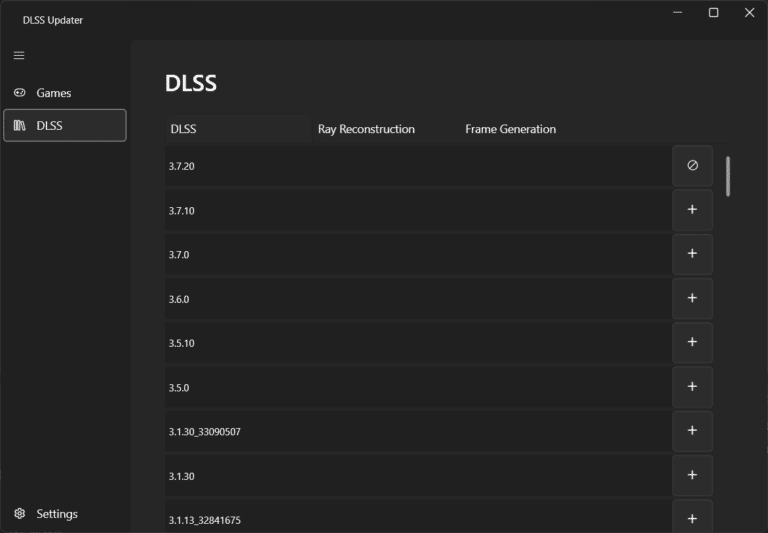This screenshot has width=768, height=533.
Task: Maximize the DLSS Updater window
Action: click(x=714, y=13)
